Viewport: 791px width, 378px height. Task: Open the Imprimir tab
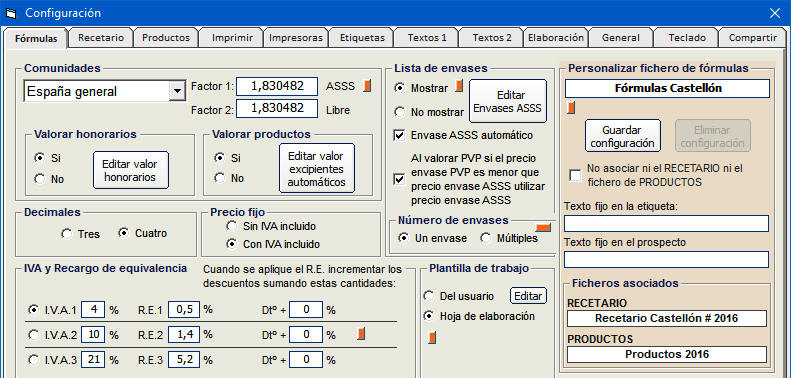pos(231,38)
